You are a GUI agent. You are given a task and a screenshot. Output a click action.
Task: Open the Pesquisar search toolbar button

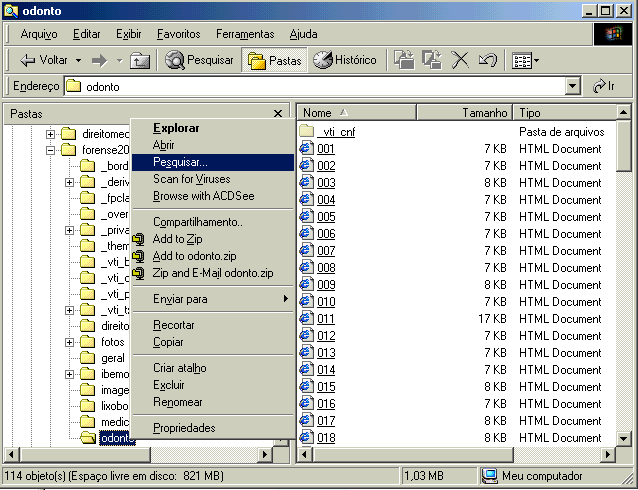coord(200,60)
